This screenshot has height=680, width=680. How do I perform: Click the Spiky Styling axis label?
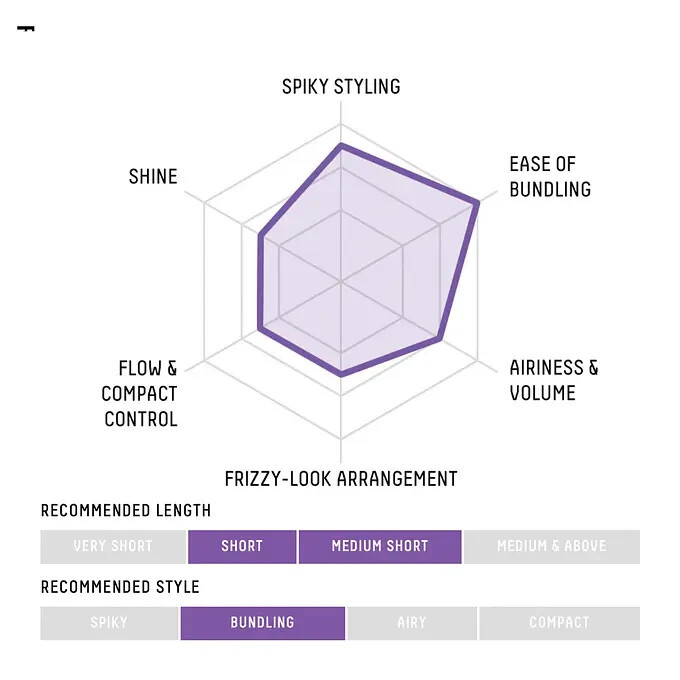[341, 87]
